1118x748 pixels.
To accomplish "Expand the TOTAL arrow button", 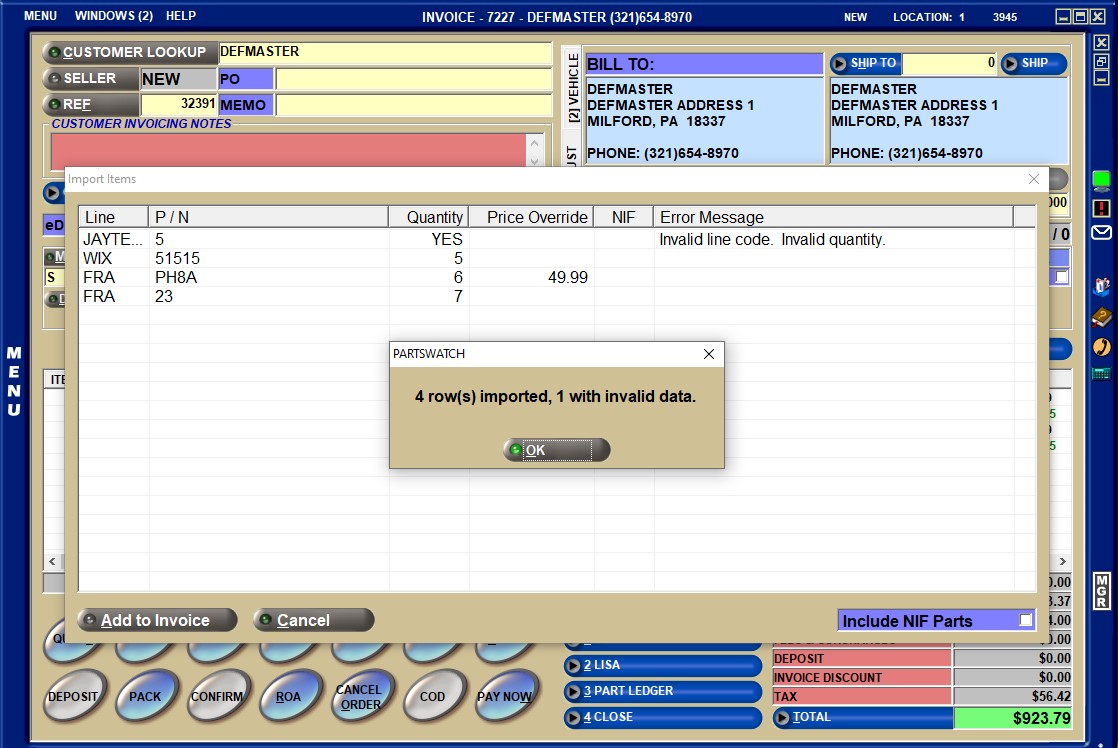I will tap(783, 717).
